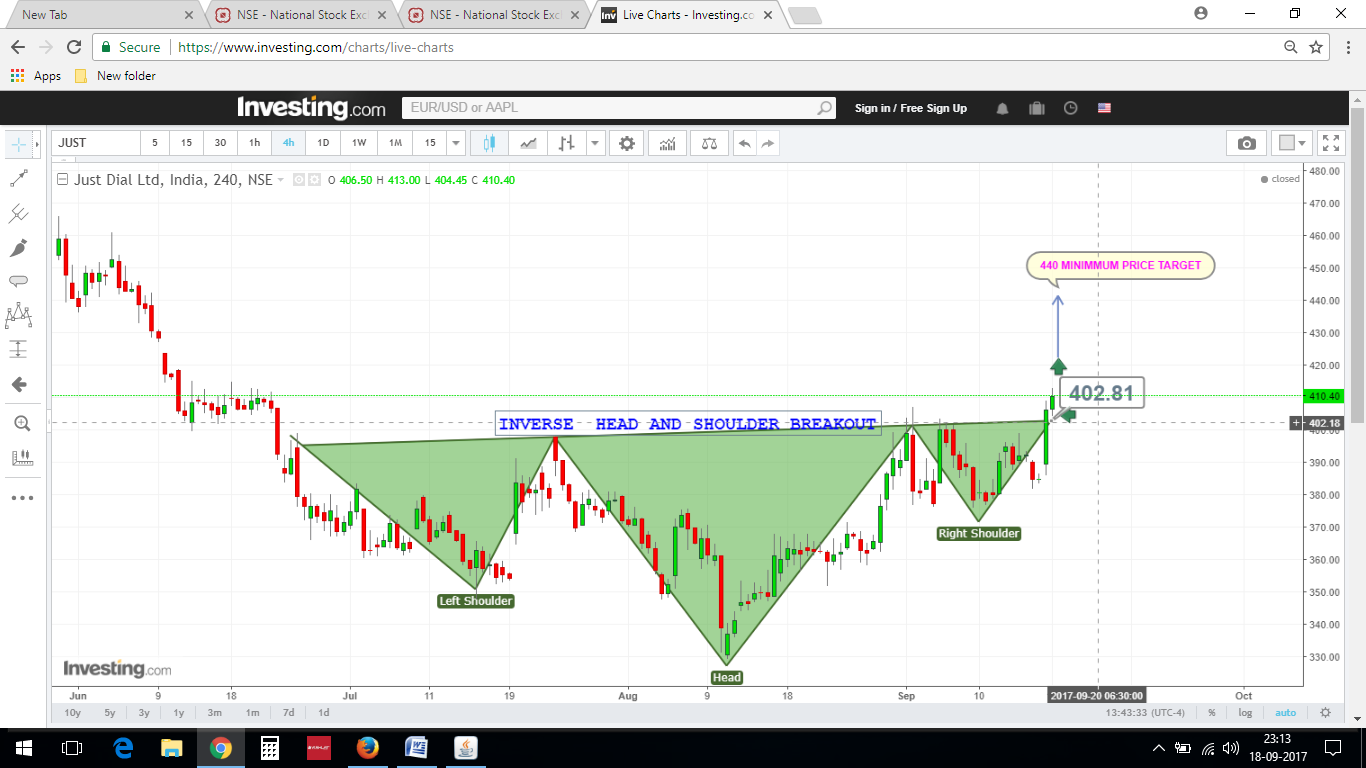This screenshot has height=768, width=1366.
Task: Switch to the 1D timeframe
Action: [x=323, y=143]
